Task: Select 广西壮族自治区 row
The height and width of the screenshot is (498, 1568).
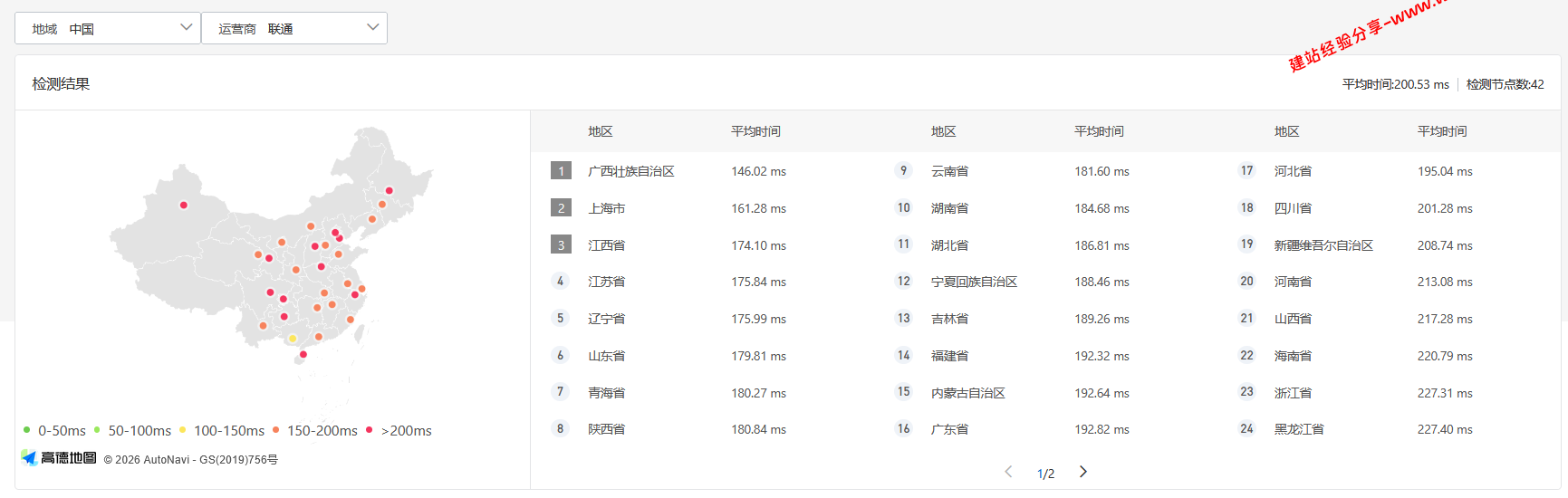Action: coord(702,171)
